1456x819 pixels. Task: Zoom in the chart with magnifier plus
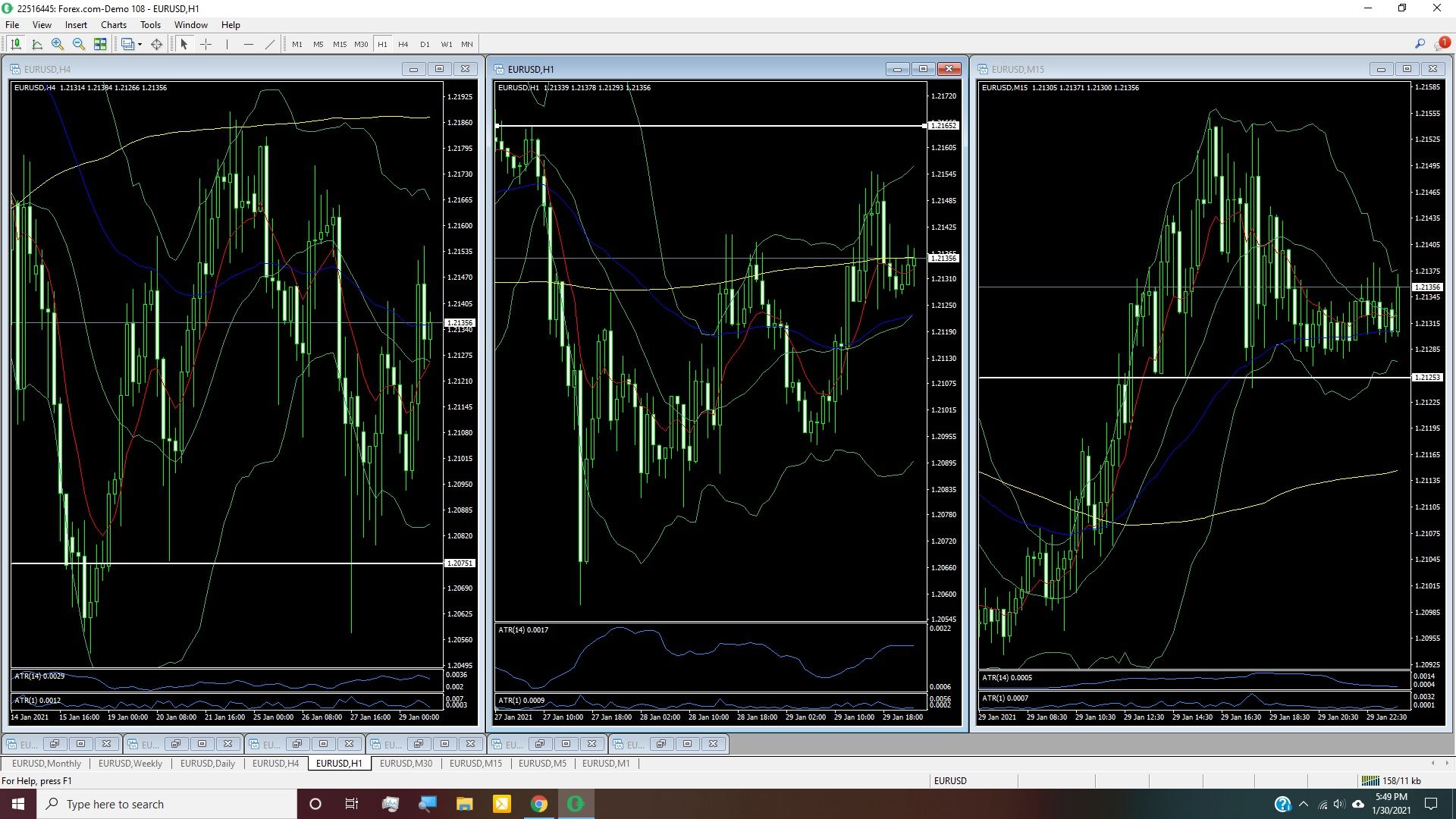(58, 44)
